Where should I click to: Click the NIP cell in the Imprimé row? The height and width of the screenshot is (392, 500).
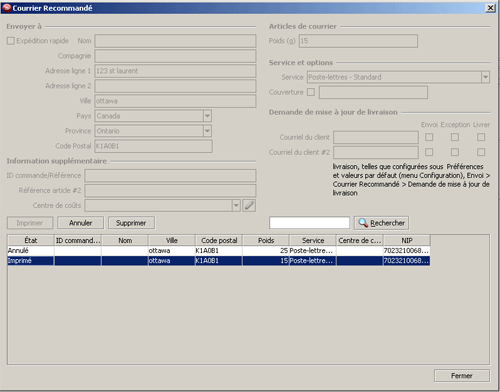(407, 260)
